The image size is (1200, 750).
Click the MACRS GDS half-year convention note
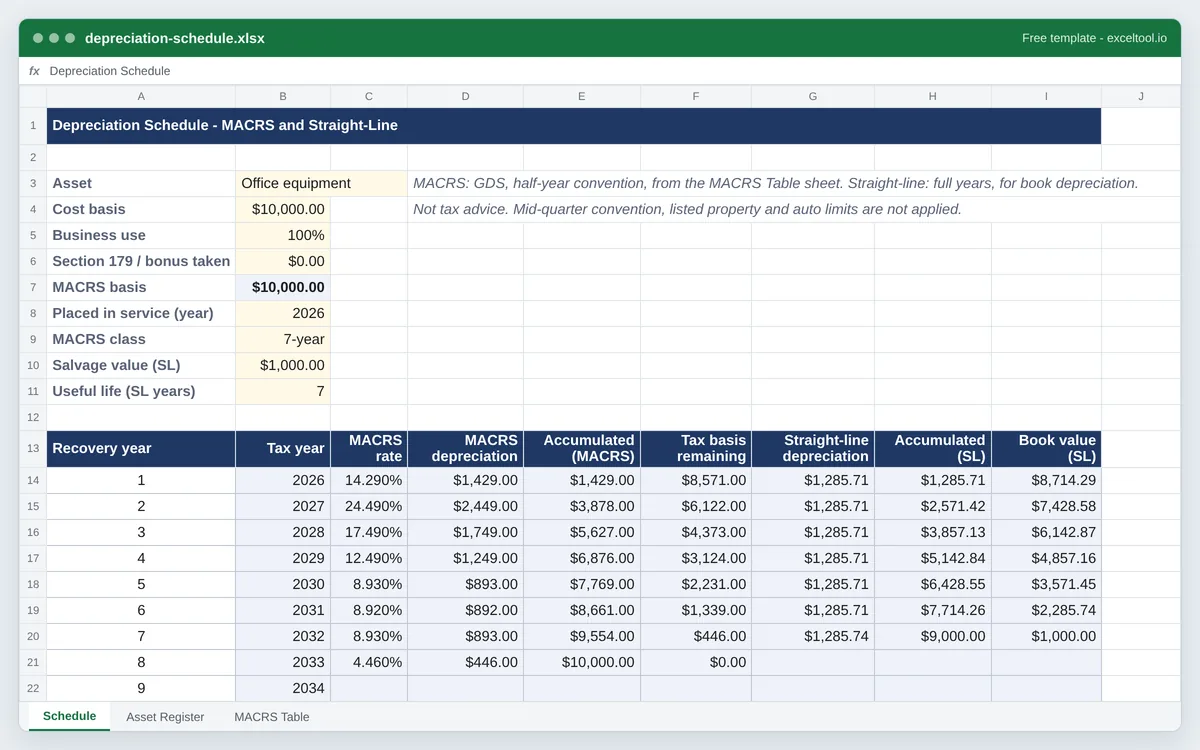(x=775, y=183)
